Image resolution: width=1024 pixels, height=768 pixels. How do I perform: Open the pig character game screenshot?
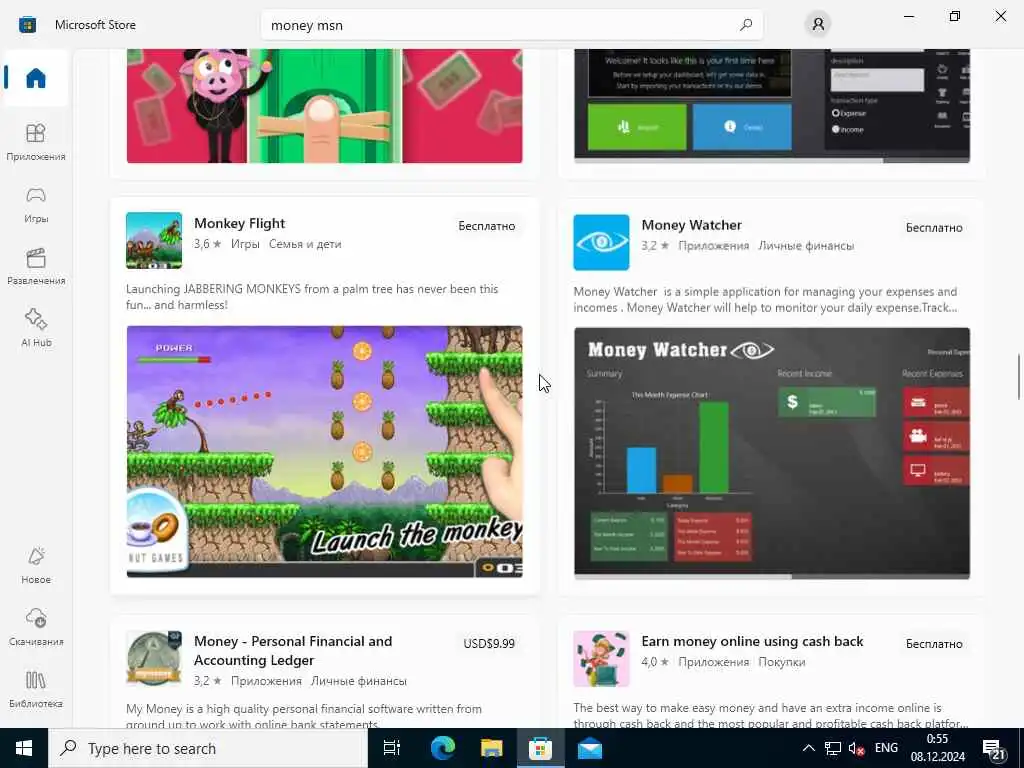[325, 106]
